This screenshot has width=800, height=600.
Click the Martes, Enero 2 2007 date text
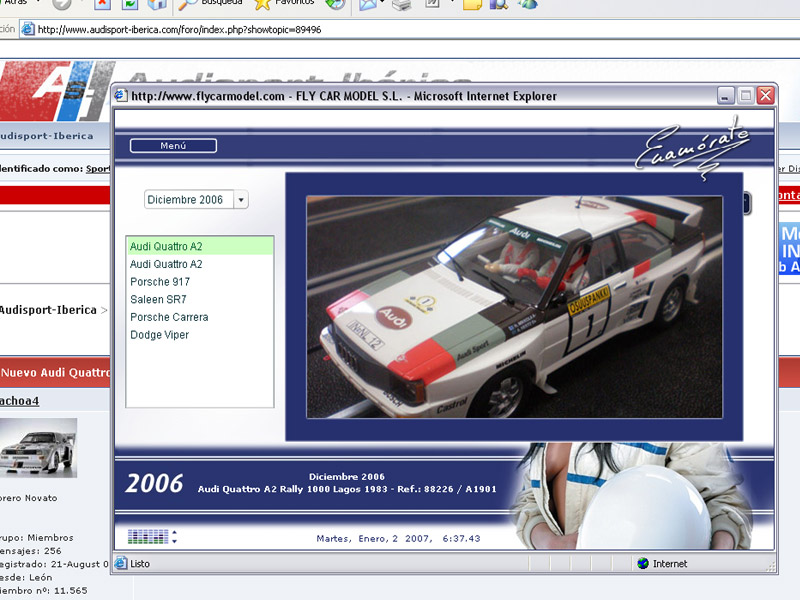[398, 538]
